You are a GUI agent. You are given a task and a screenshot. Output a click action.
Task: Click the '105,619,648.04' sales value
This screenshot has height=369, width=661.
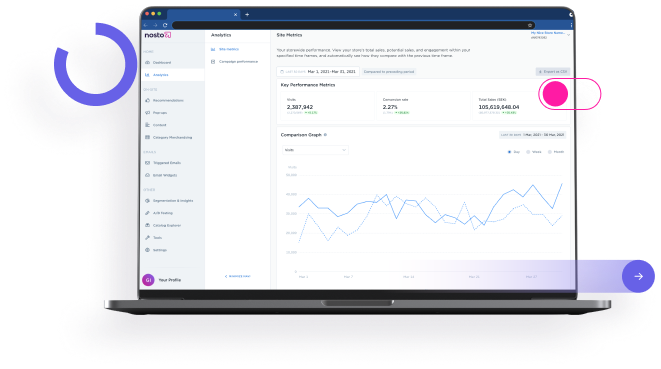[499, 107]
